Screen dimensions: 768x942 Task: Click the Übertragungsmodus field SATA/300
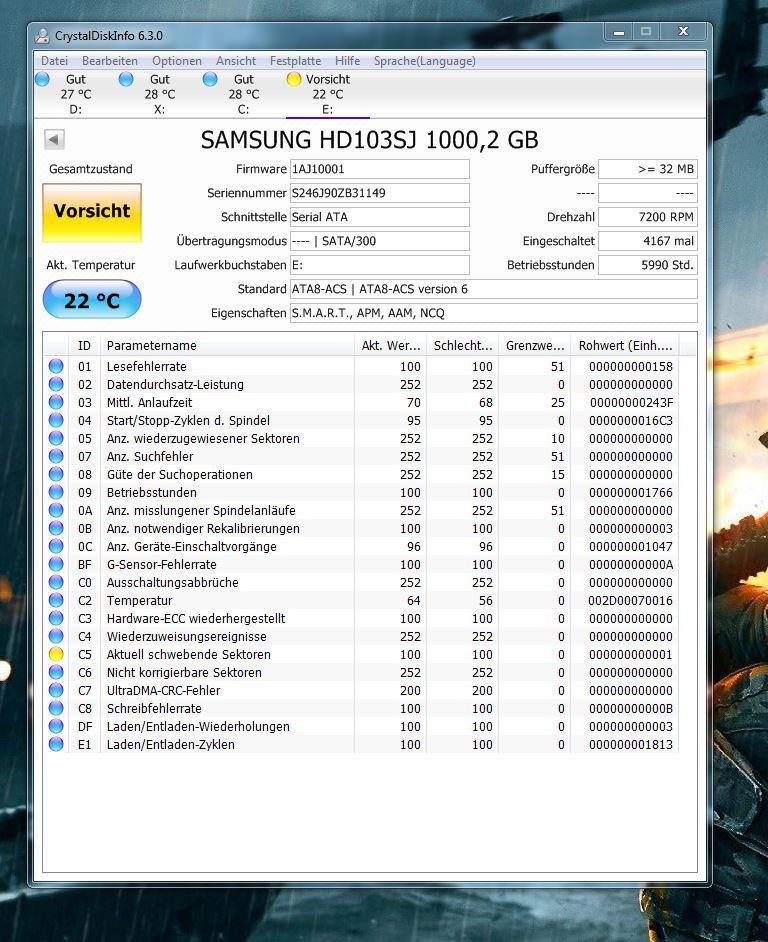coord(380,241)
